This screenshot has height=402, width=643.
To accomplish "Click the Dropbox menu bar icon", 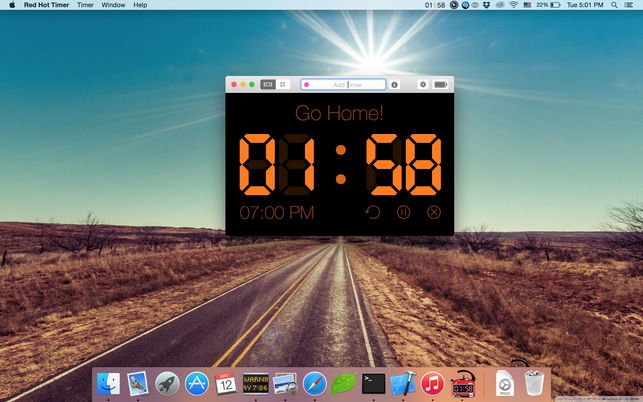I will tap(486, 5).
